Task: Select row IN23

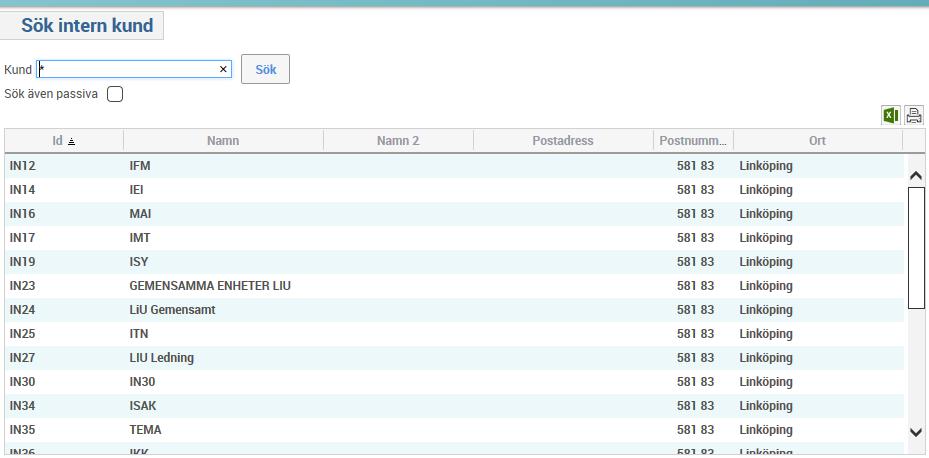Action: (x=454, y=286)
